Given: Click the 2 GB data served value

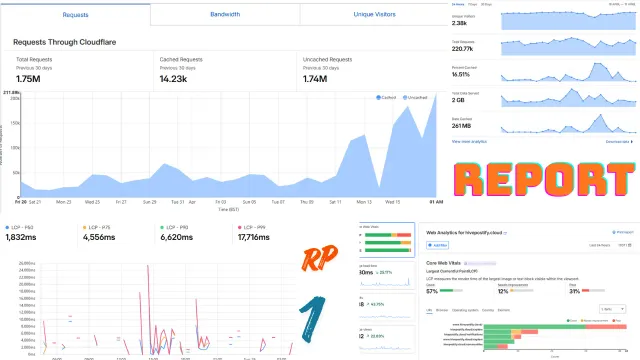Looking at the screenshot, I should point(458,100).
